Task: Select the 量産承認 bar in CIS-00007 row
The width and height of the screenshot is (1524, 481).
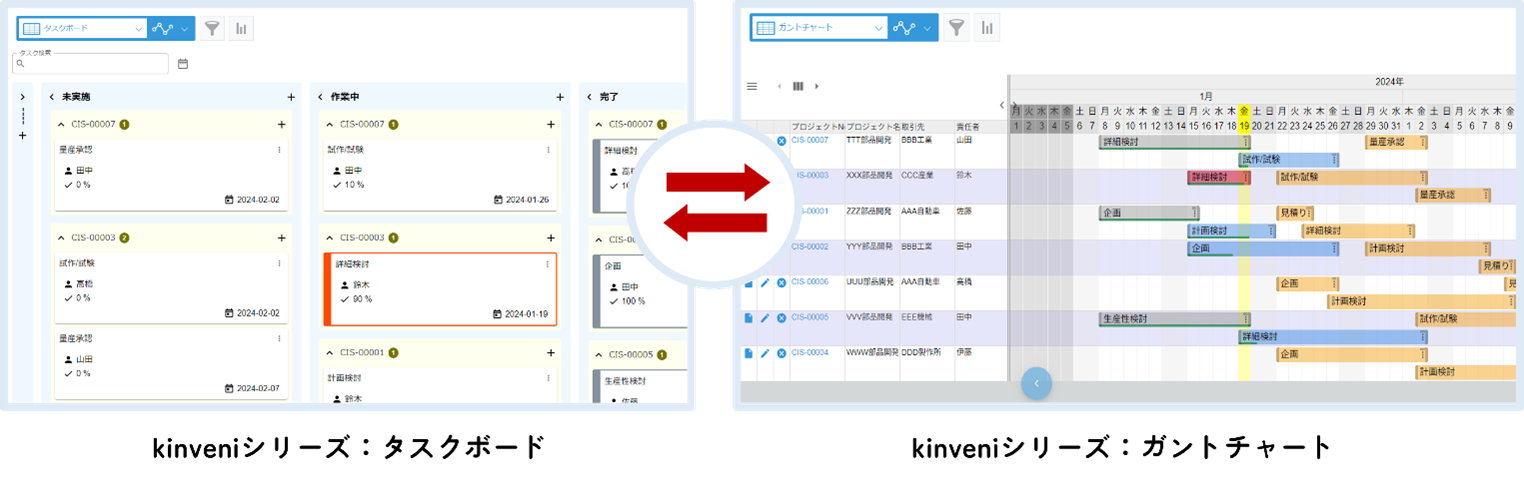Action: (x=1396, y=142)
